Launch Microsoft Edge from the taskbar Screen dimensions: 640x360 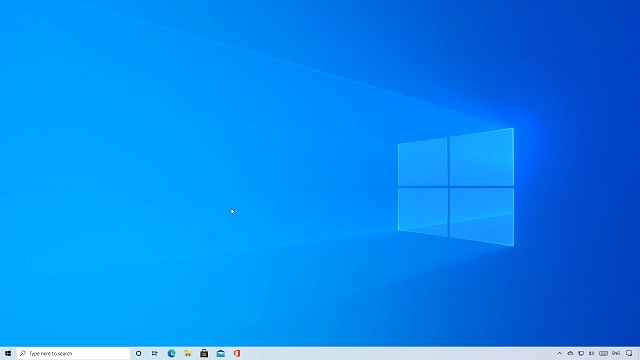tap(171, 353)
